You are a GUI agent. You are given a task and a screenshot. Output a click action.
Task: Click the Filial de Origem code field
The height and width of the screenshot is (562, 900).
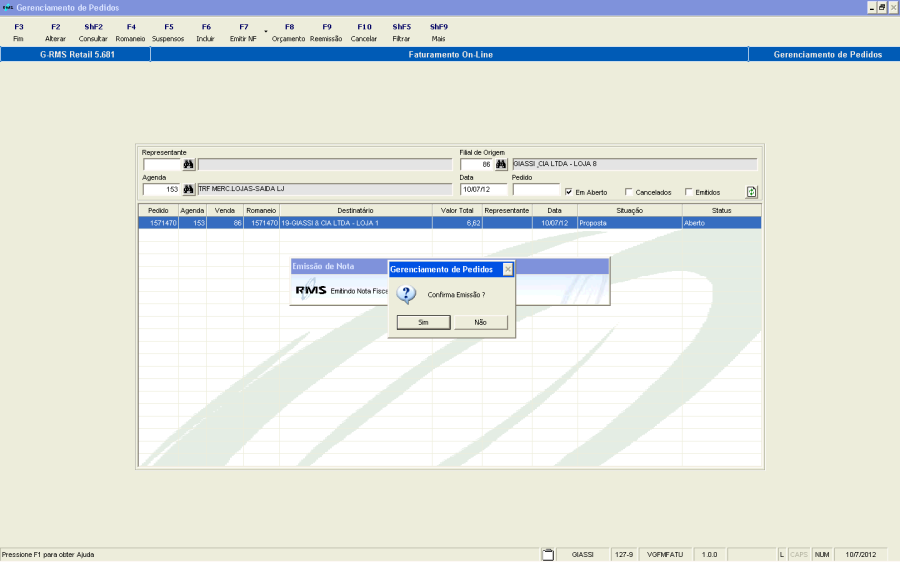(x=476, y=165)
